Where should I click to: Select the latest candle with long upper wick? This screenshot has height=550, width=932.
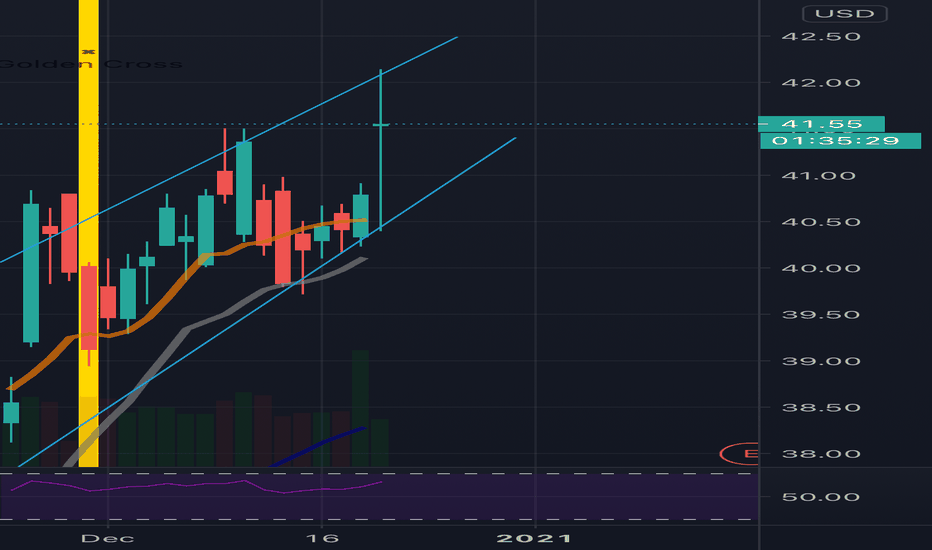tap(380, 150)
